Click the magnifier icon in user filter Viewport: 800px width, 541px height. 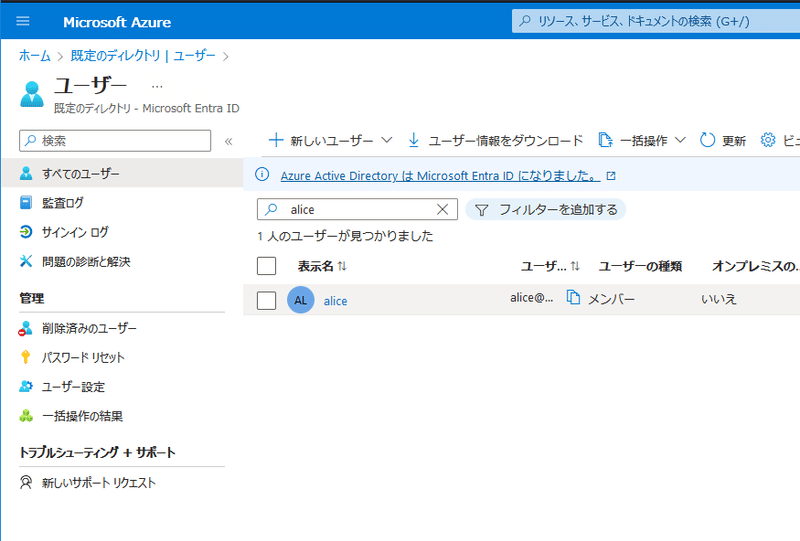pyautogui.click(x=271, y=209)
